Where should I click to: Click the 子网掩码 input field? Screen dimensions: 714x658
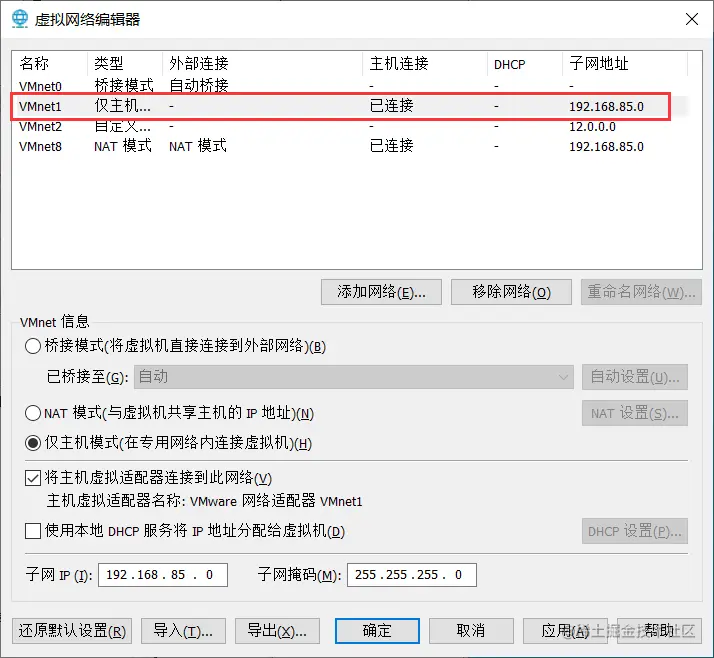click(x=412, y=575)
